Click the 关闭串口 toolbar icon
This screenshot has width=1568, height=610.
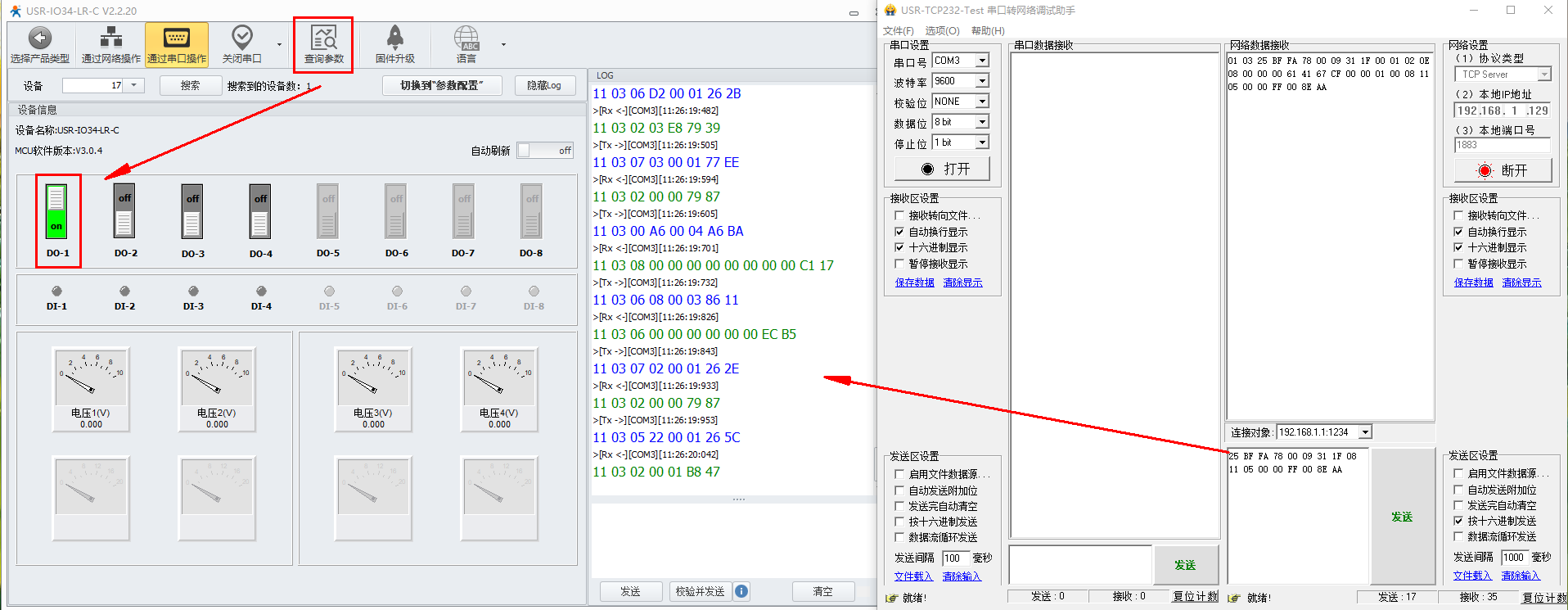[x=241, y=38]
